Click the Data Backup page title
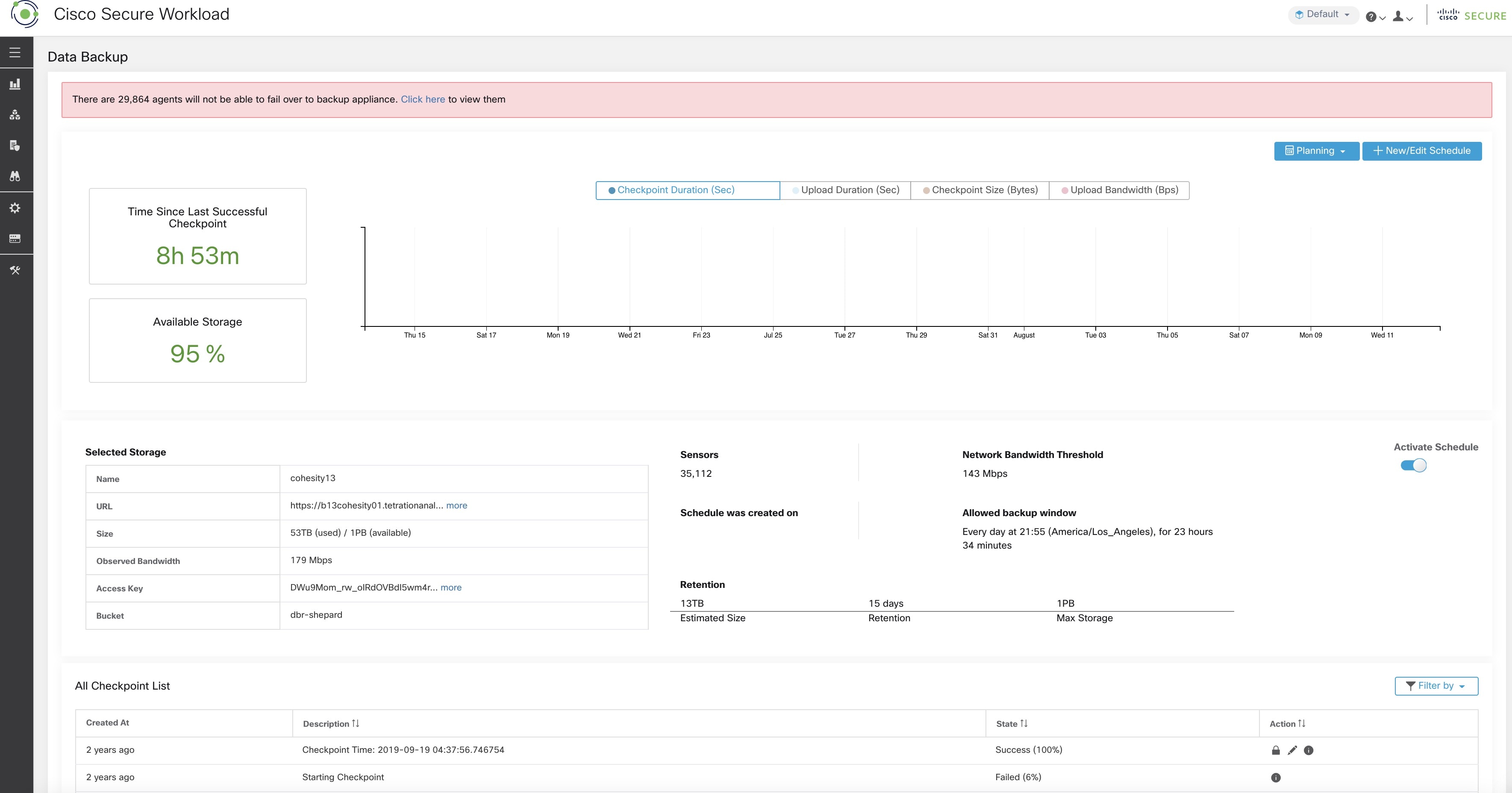This screenshot has width=1512, height=793. [88, 57]
